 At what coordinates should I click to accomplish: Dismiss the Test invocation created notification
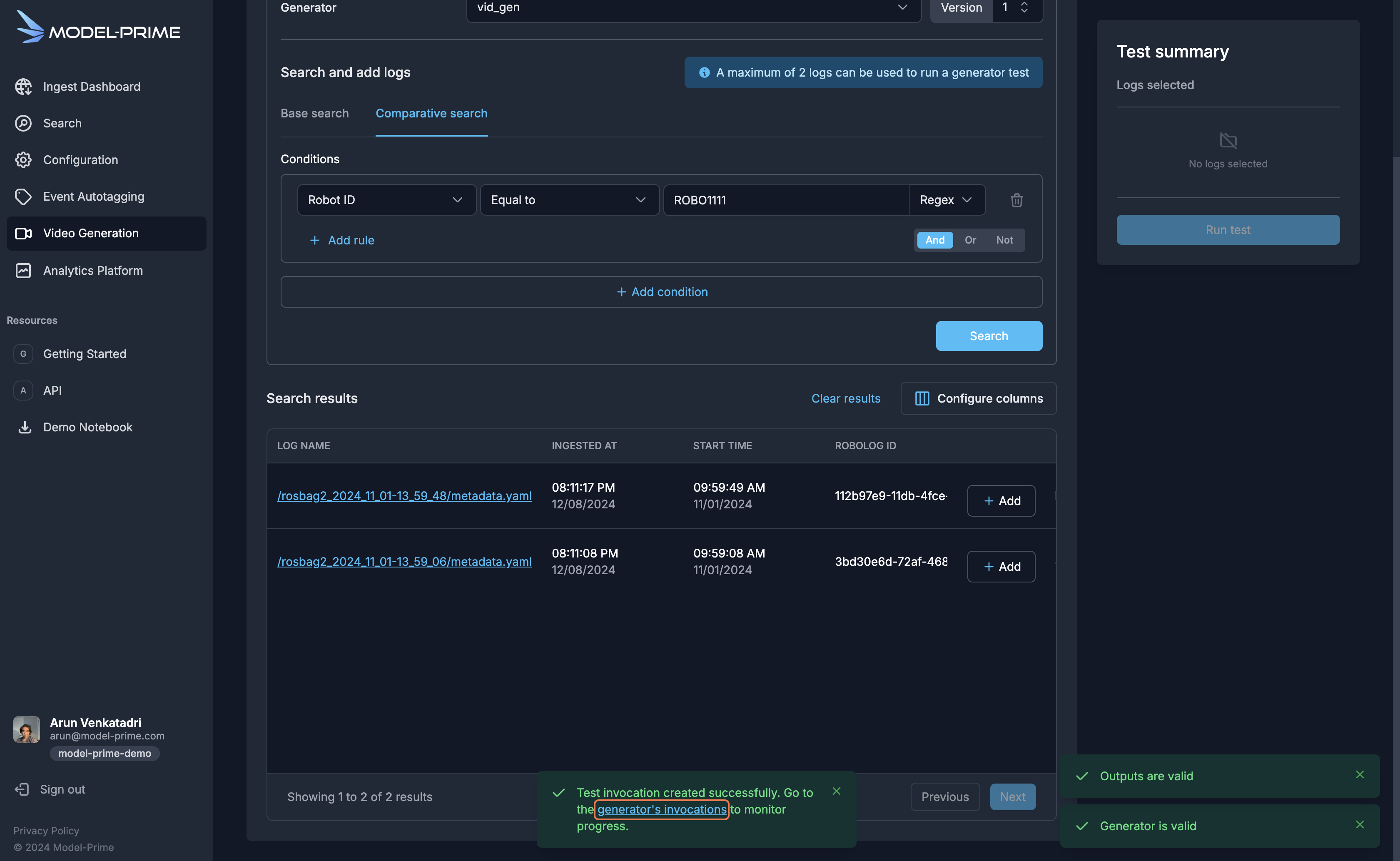pos(837,791)
